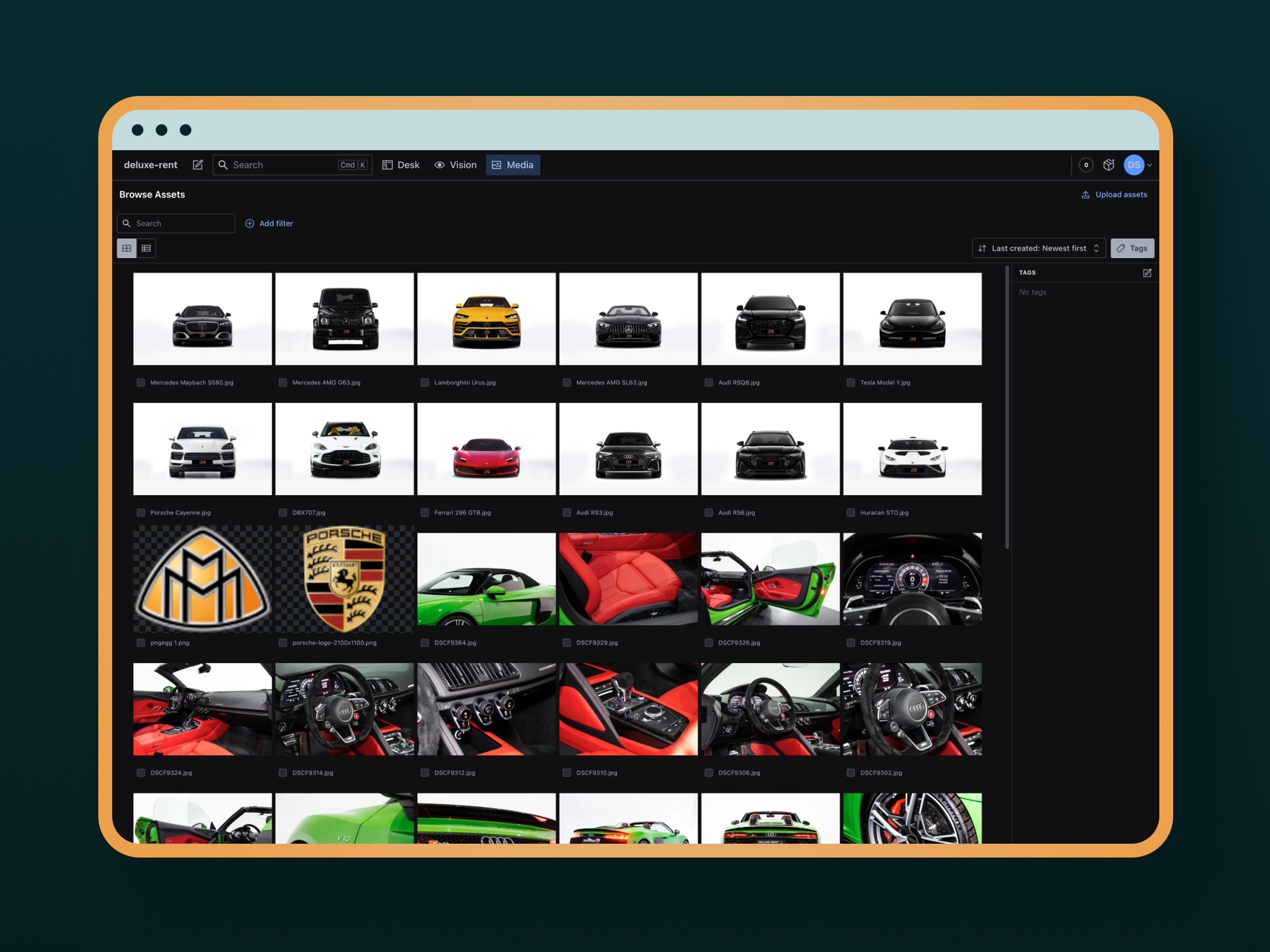
Task: Tick the porsche-logo-2100x1100.png checkbox
Action: [282, 643]
